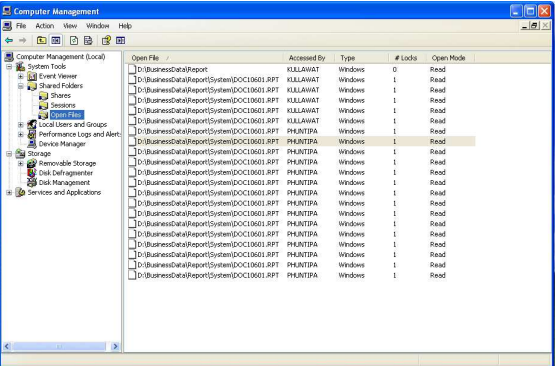Expand the Services and Applications node
This screenshot has width=556, height=366.
tap(9, 193)
